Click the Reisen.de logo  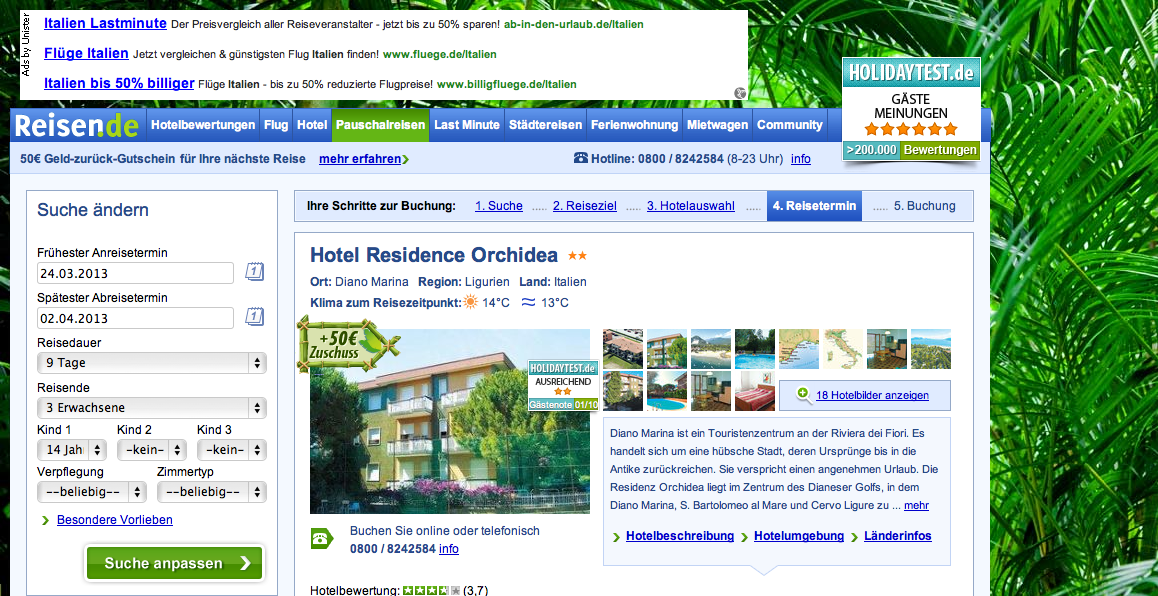(77, 126)
